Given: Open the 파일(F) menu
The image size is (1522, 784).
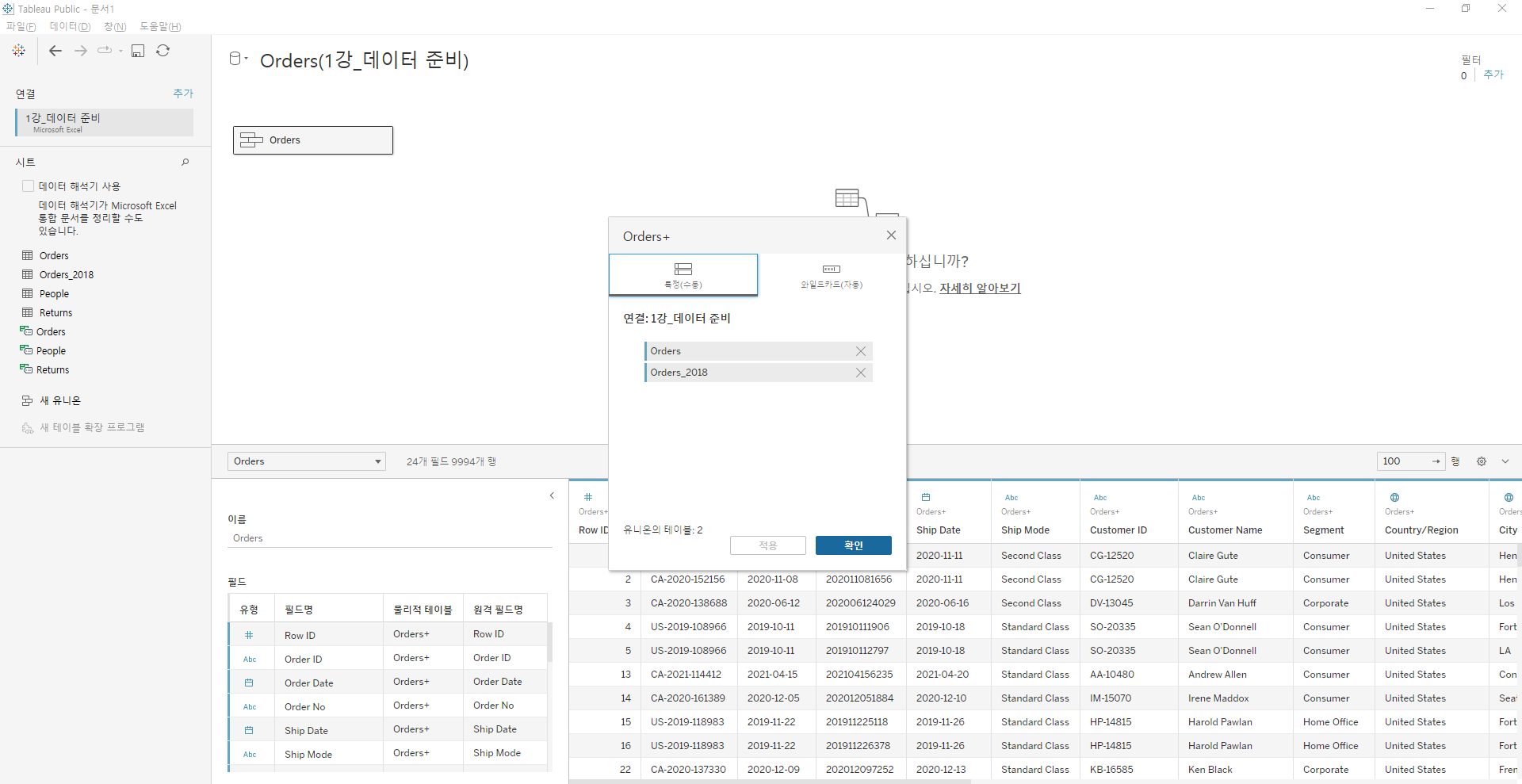Looking at the screenshot, I should click(21, 26).
